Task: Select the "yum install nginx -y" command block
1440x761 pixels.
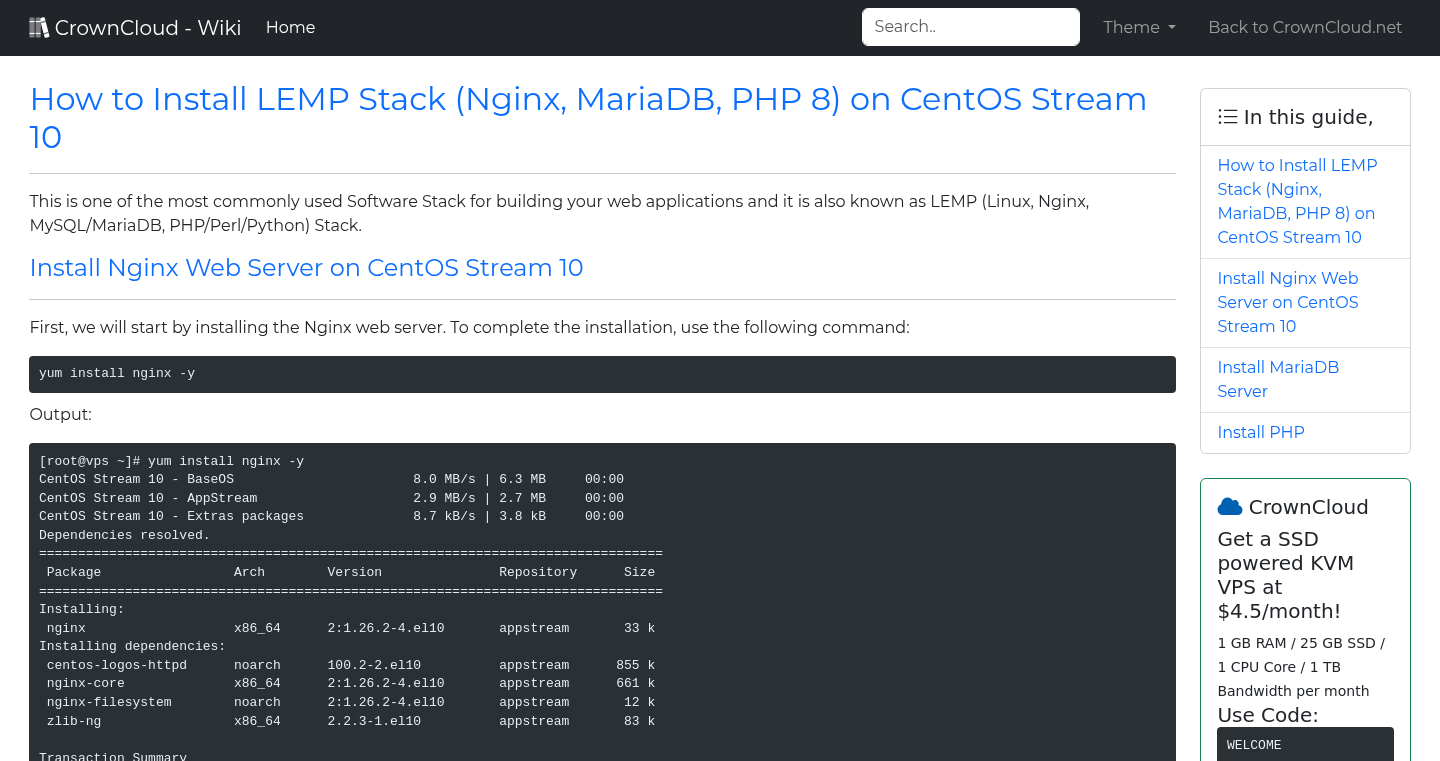Action: pos(602,373)
